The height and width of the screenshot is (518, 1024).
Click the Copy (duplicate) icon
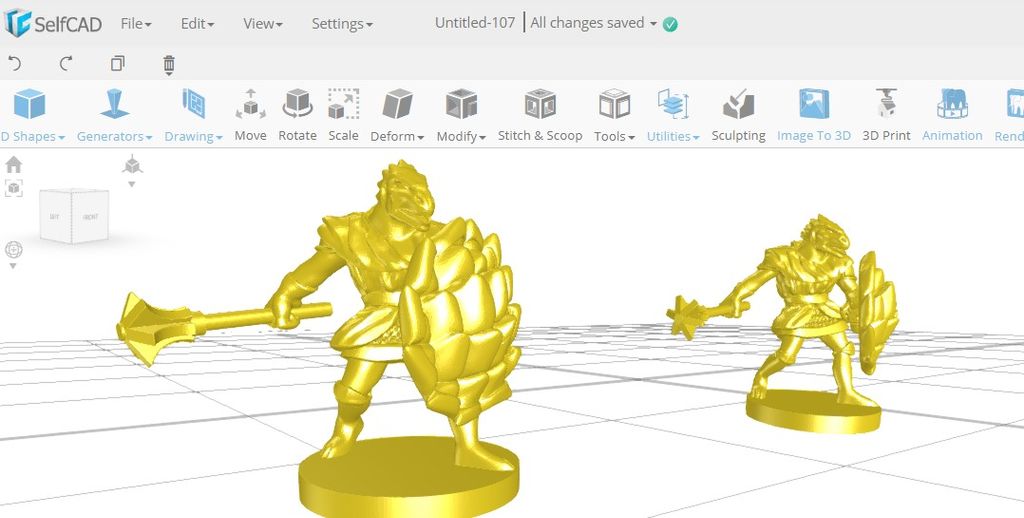[117, 64]
